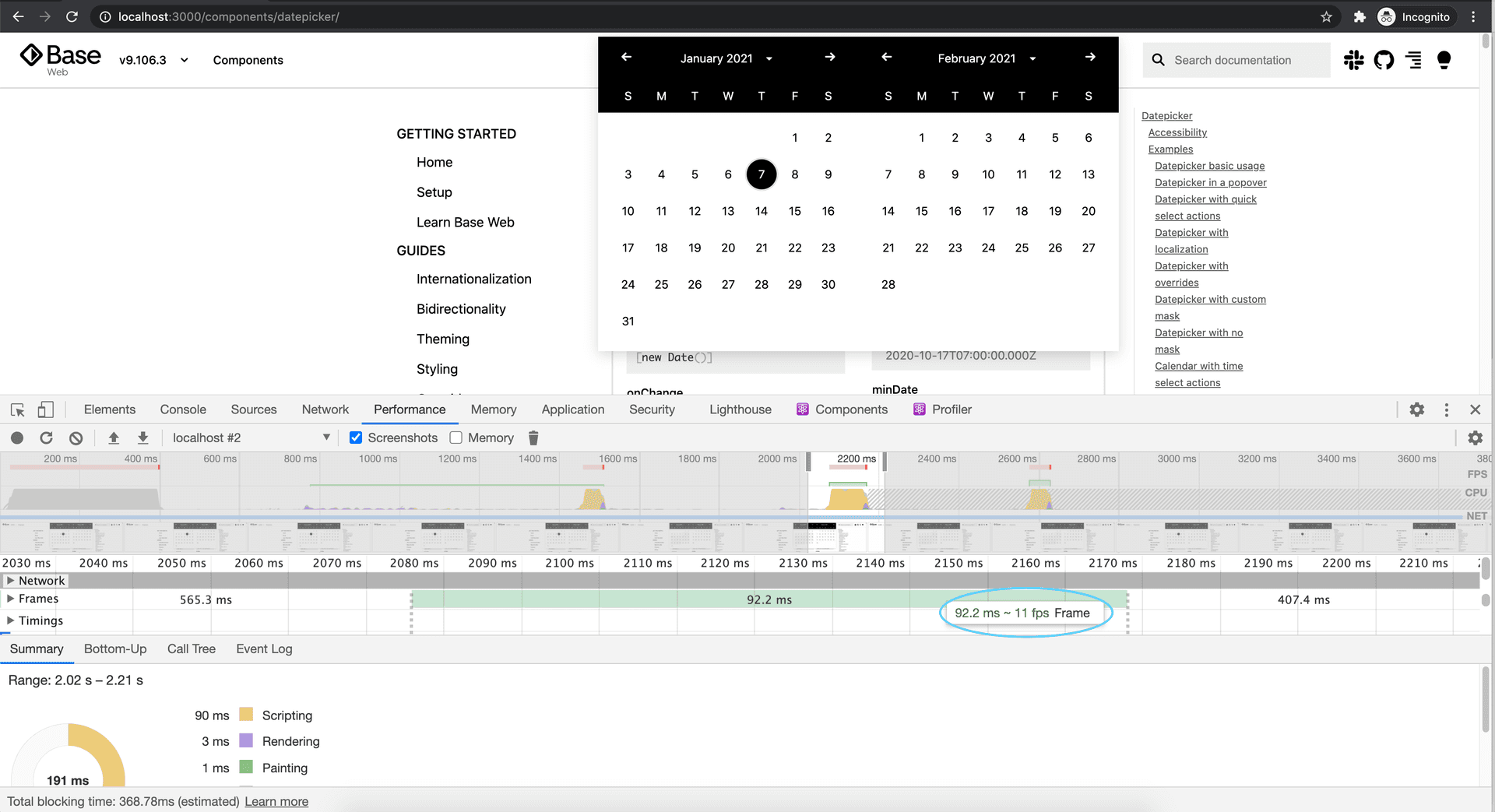This screenshot has width=1495, height=812.
Task: Switch to Event Log tab
Action: [x=264, y=649]
